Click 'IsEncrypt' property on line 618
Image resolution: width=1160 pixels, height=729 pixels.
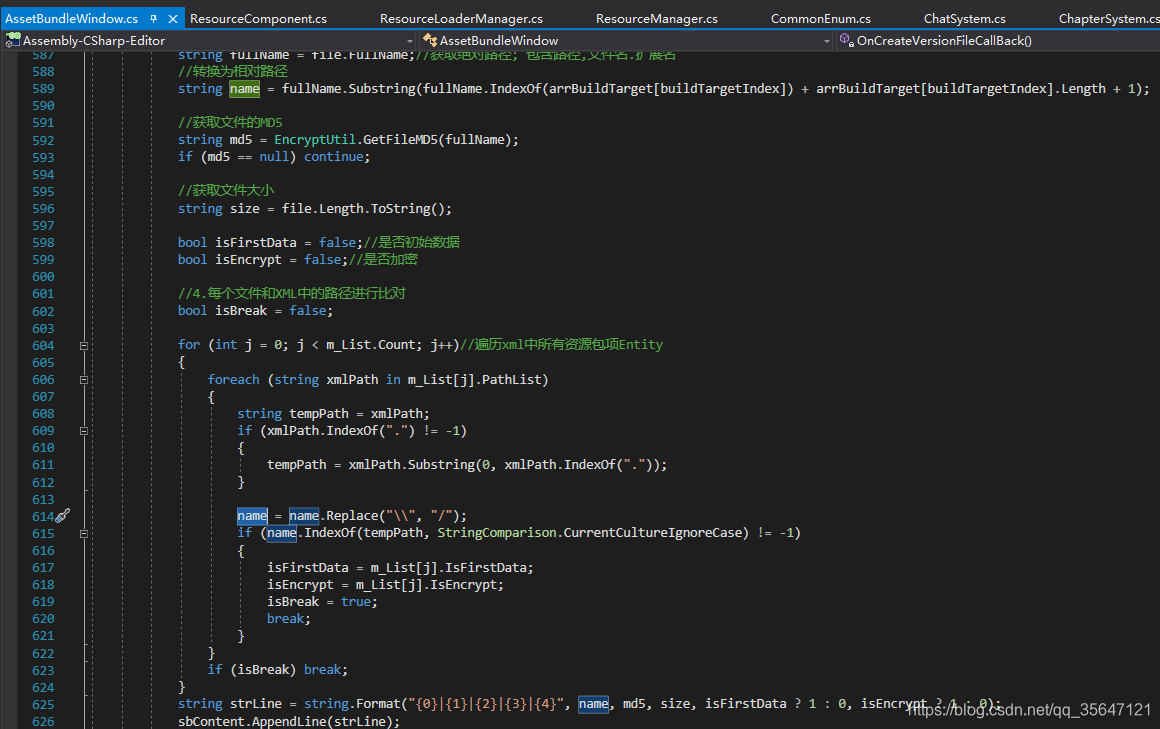pos(463,585)
